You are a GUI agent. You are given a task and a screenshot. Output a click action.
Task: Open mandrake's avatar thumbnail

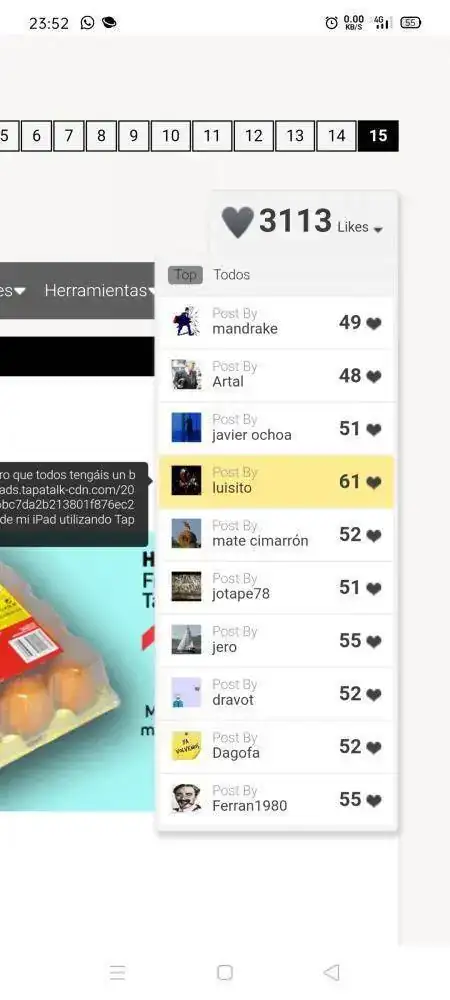(186, 321)
